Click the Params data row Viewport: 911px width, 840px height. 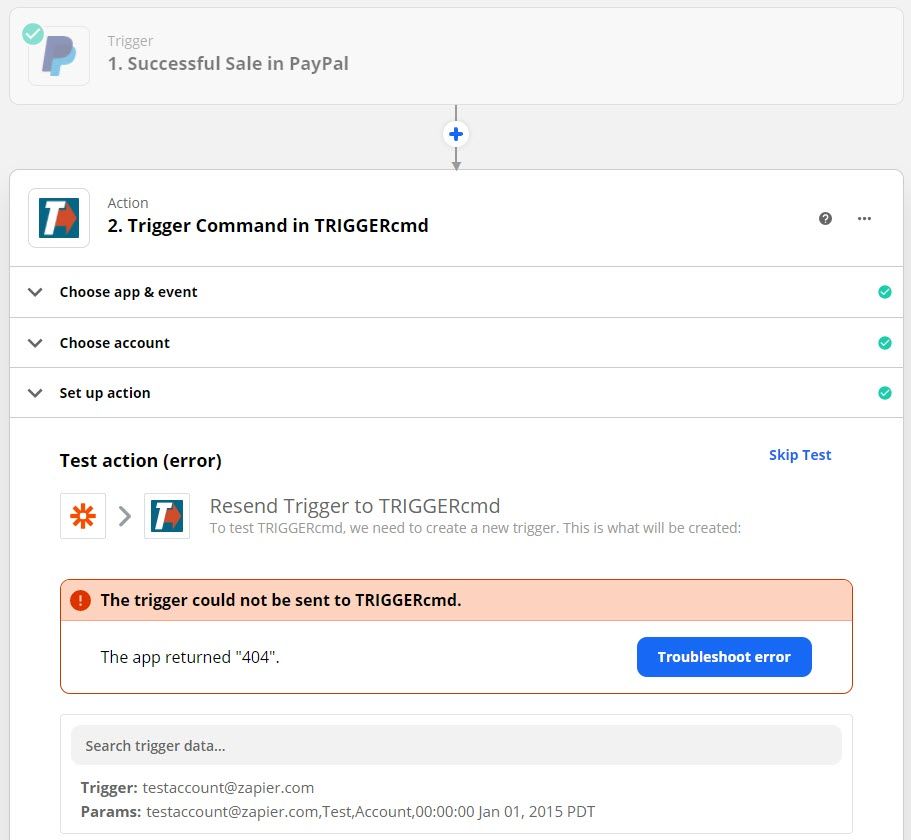(x=338, y=812)
